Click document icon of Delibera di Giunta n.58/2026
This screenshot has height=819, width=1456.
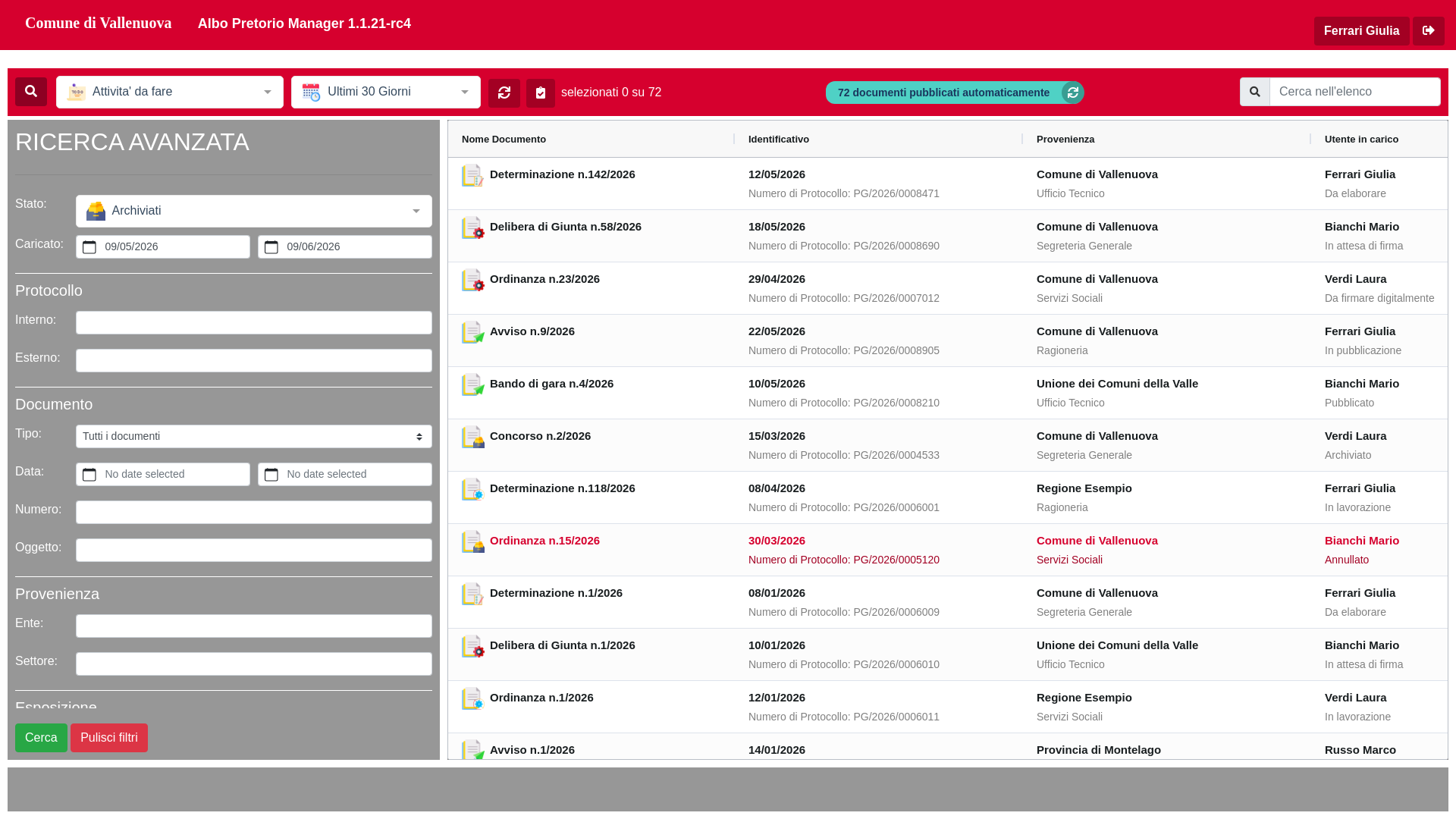click(472, 227)
